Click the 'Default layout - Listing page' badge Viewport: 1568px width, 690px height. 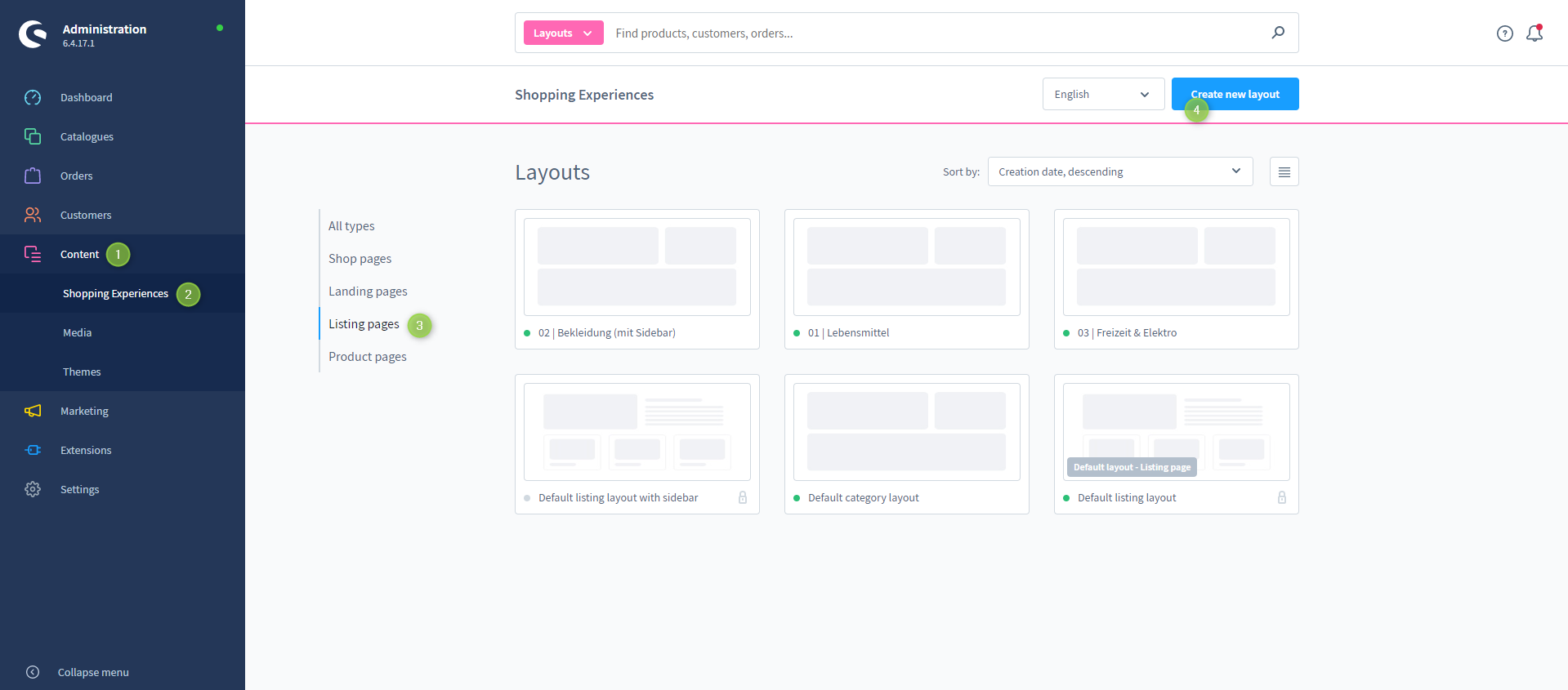(x=1132, y=467)
